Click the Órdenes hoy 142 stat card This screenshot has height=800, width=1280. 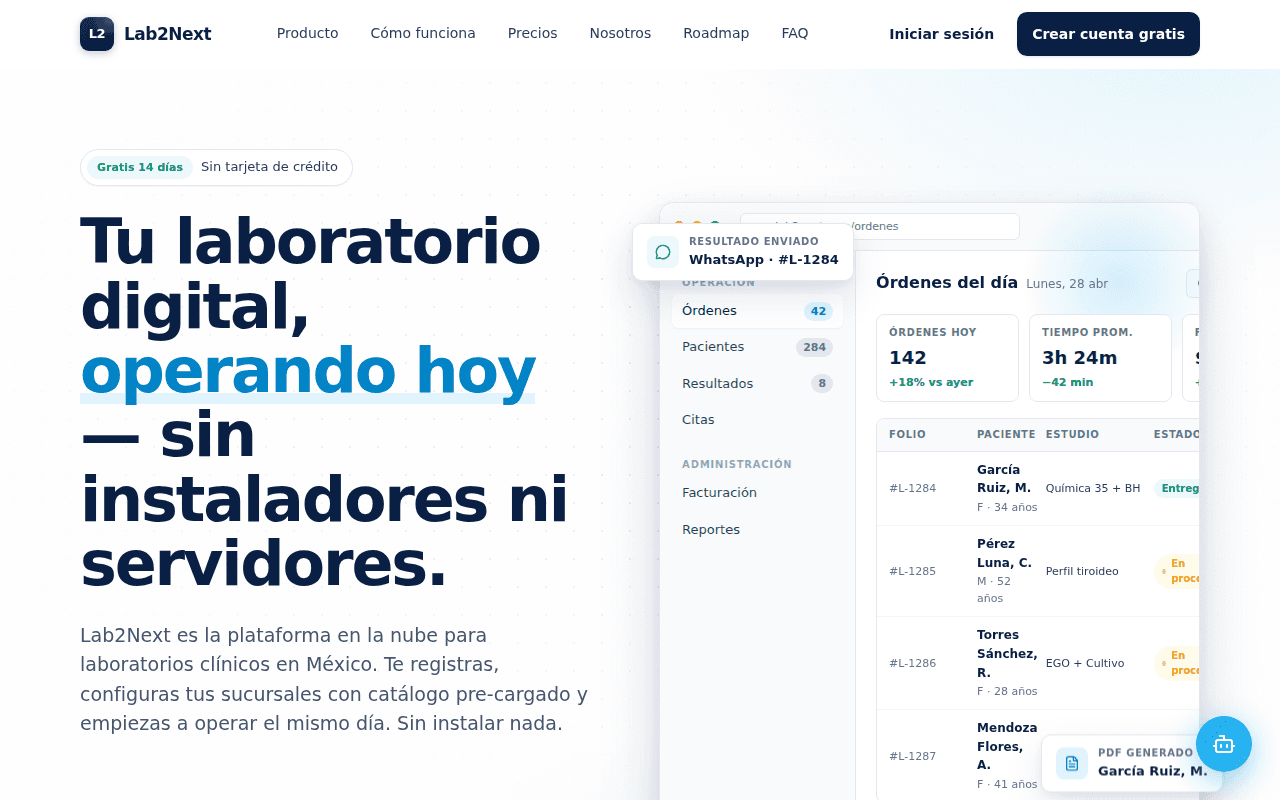(947, 358)
